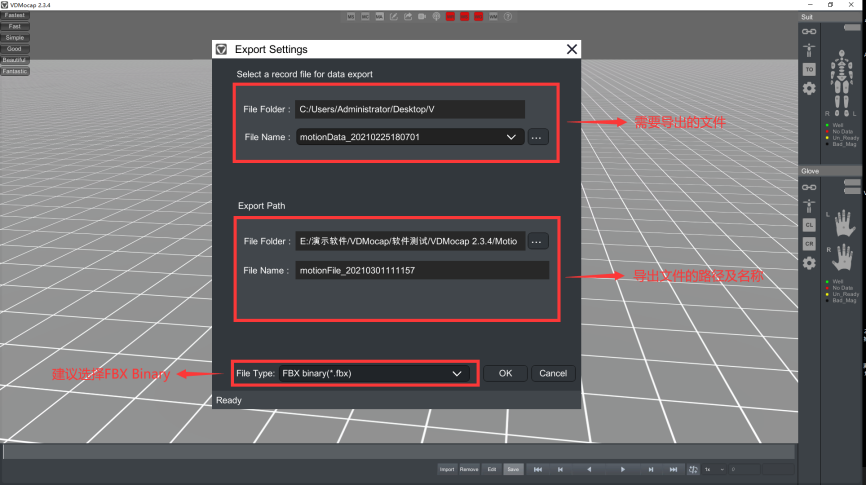Open the File Type dropdown

[x=457, y=373]
